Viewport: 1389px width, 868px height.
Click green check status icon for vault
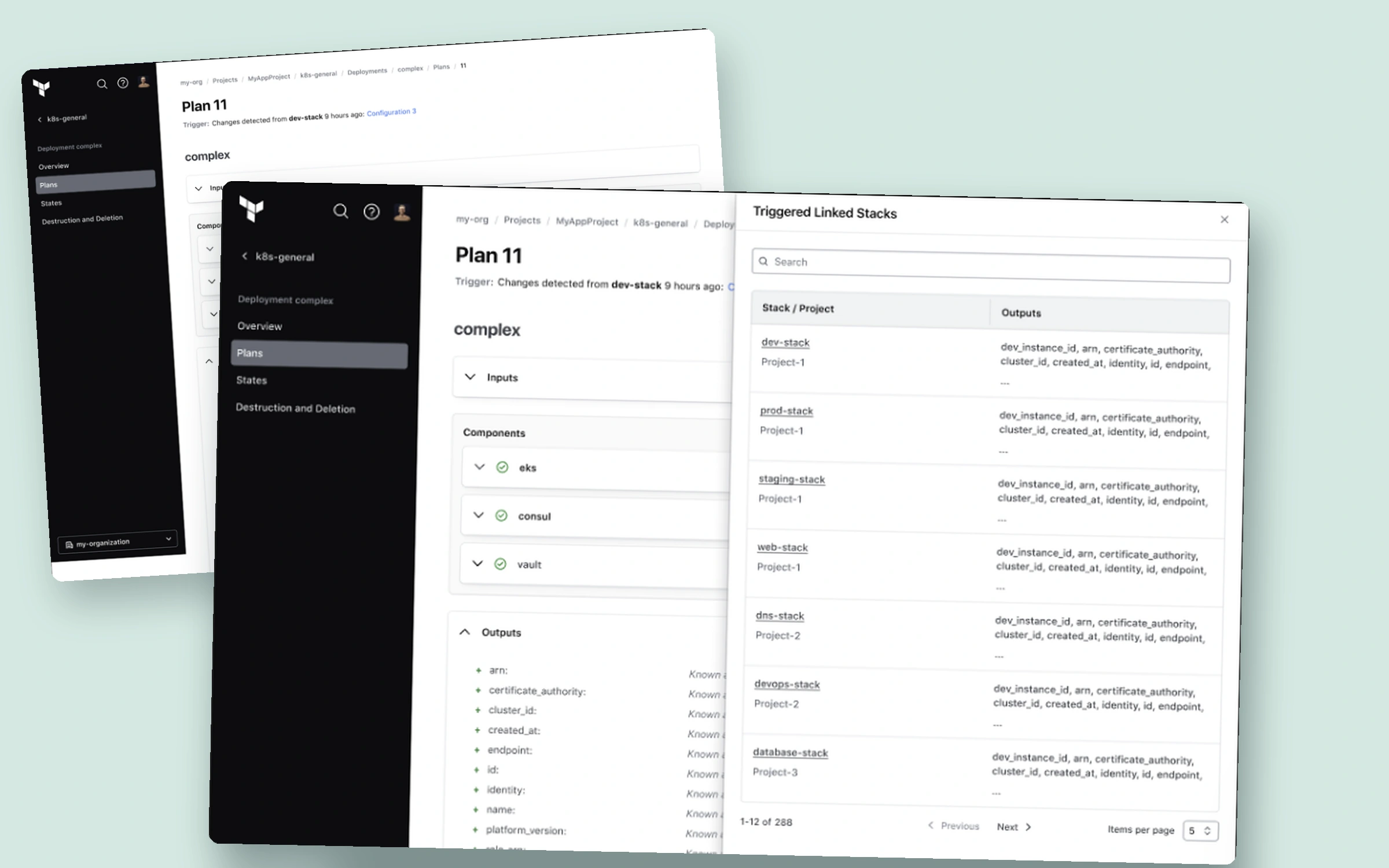501,564
